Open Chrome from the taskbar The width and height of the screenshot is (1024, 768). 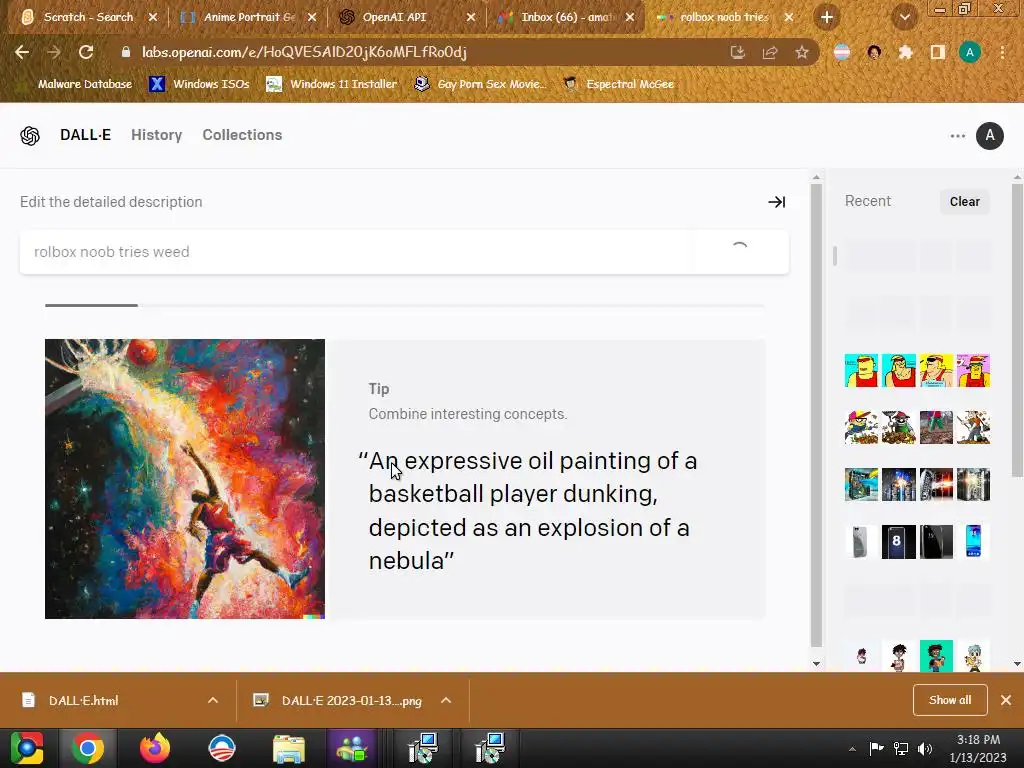[x=88, y=748]
